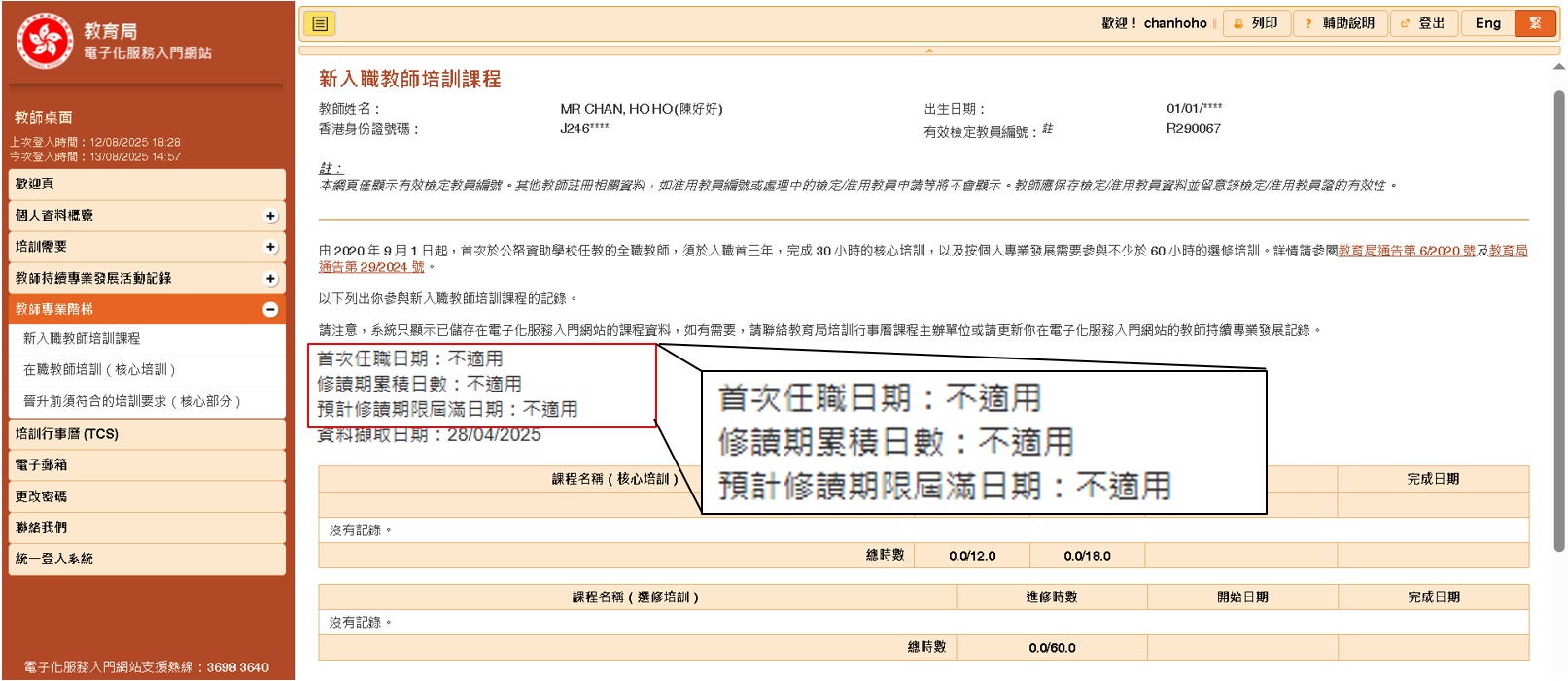The image size is (1568, 681).
Task: Click the username chanhoho in top bar
Action: (1175, 23)
